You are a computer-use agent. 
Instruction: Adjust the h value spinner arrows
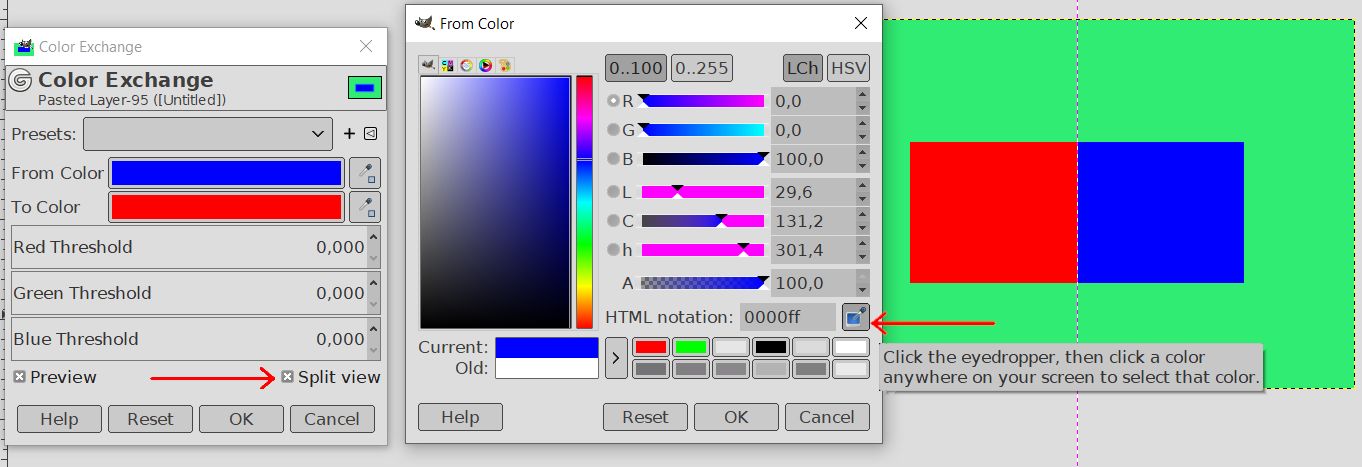(862, 250)
